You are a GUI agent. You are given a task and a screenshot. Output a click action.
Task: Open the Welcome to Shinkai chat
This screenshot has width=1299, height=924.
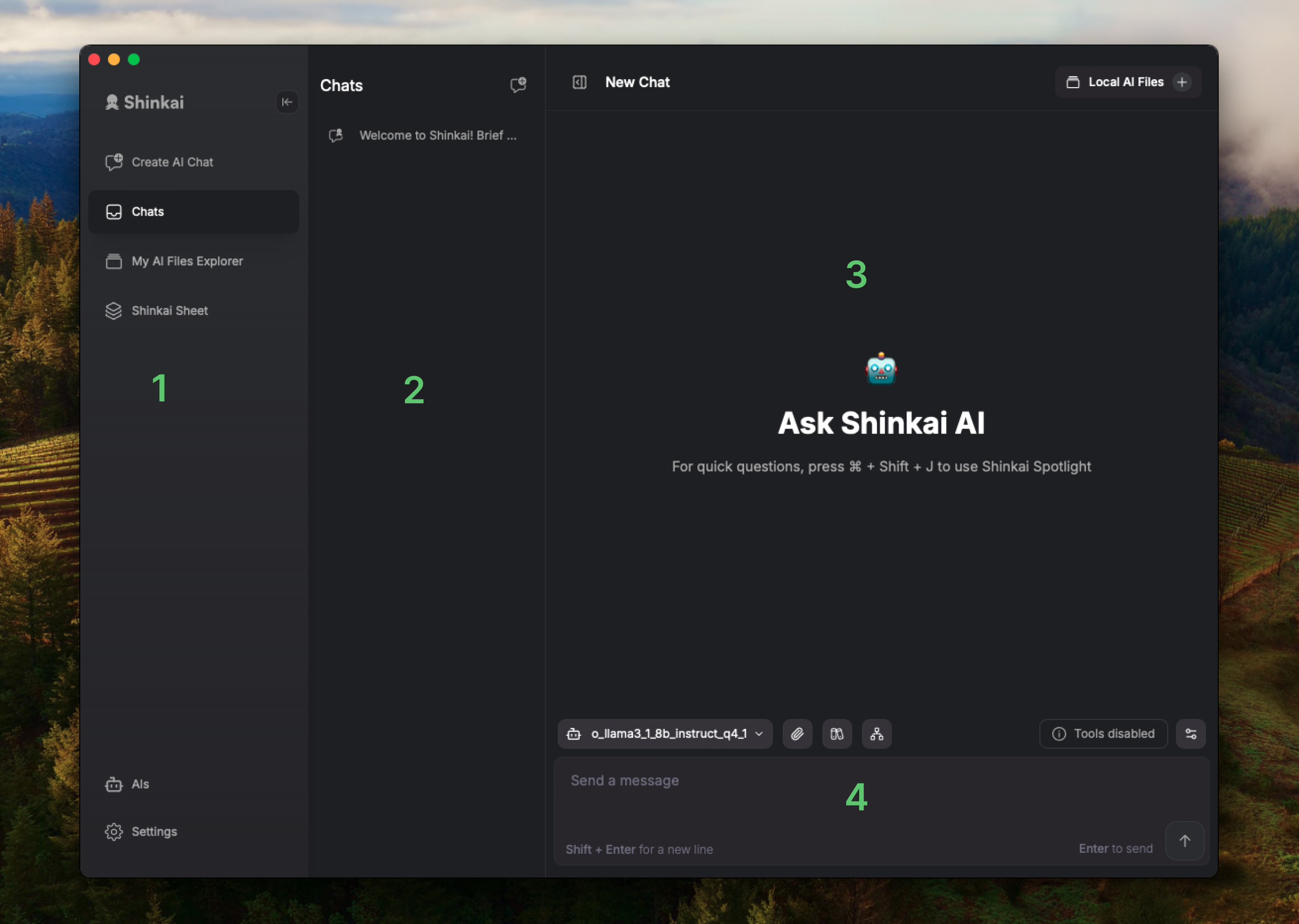(x=437, y=136)
